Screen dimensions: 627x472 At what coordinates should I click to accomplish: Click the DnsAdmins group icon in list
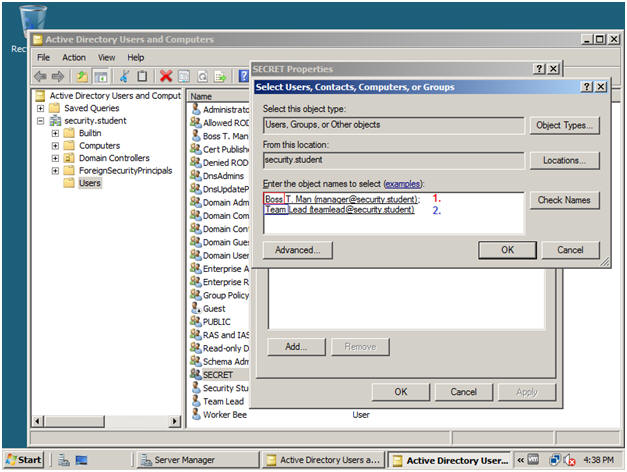196,175
